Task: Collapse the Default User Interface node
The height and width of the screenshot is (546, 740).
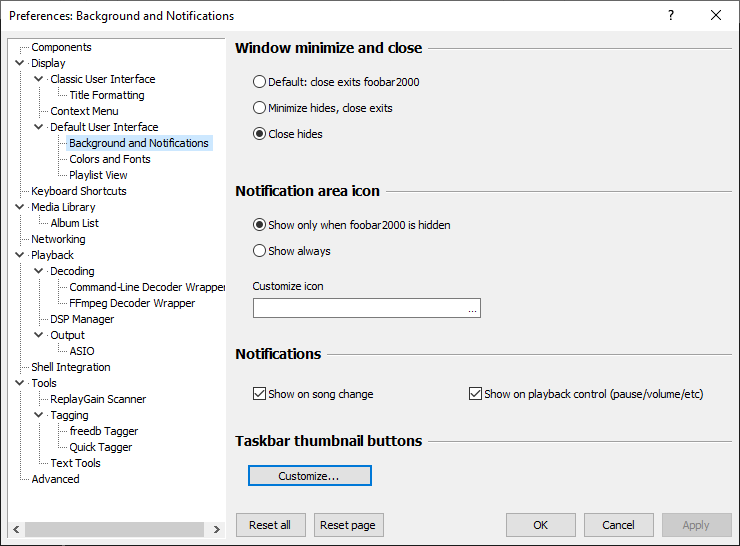Action: (x=39, y=127)
